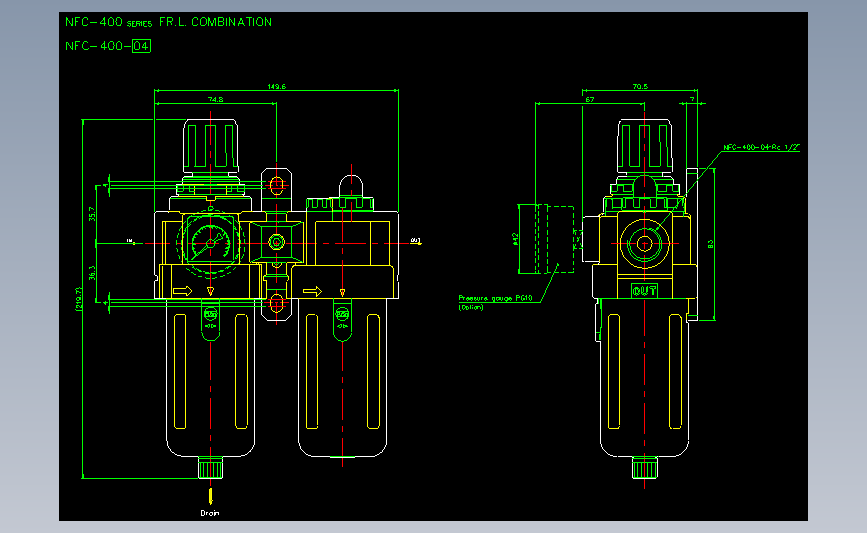Select the title text 'NFC-400 SERIES FR.L. COMBINATION'
Viewport: 867px width, 533px height.
[x=168, y=22]
